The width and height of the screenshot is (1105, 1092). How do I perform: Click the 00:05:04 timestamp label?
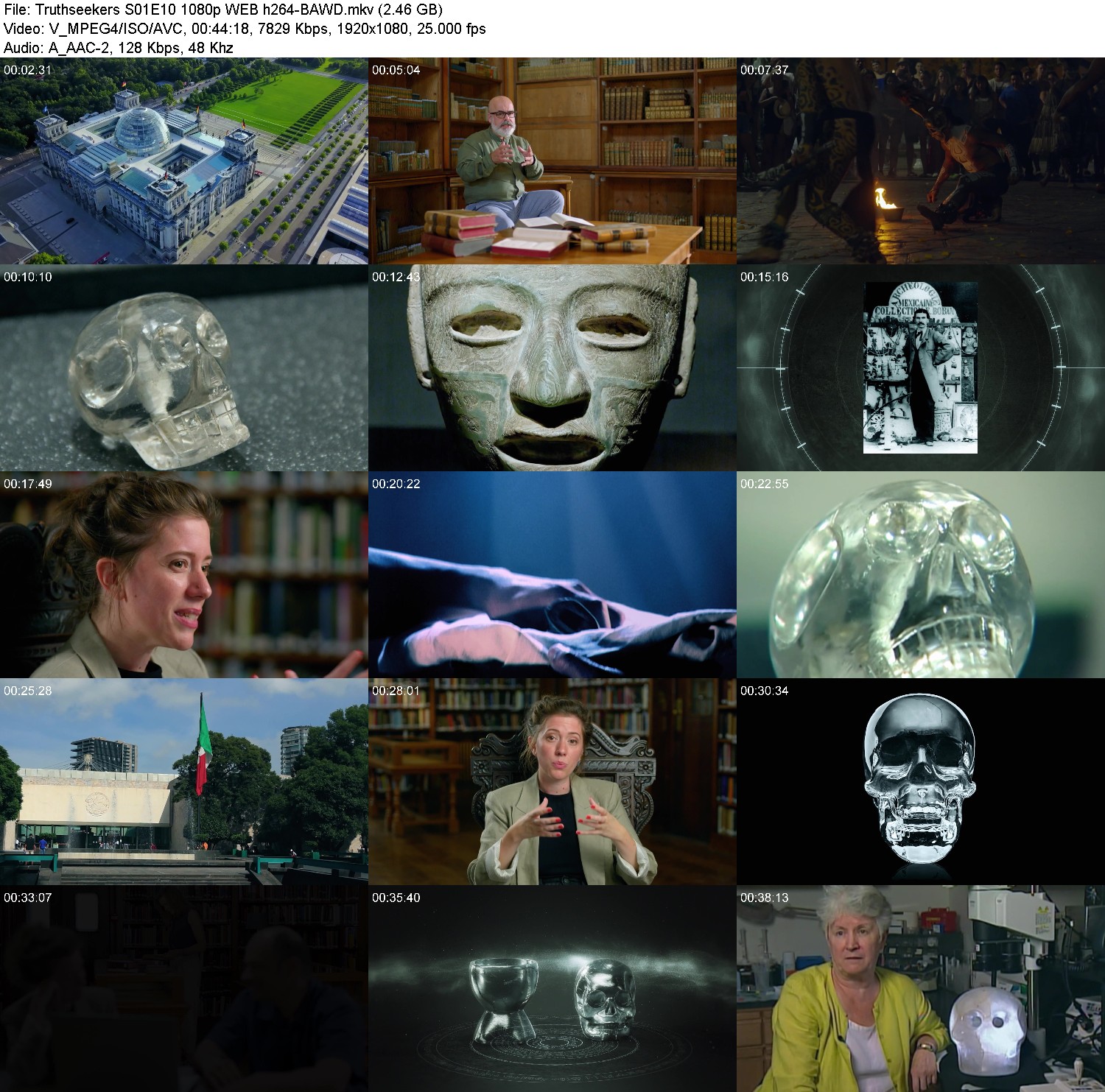tap(396, 70)
